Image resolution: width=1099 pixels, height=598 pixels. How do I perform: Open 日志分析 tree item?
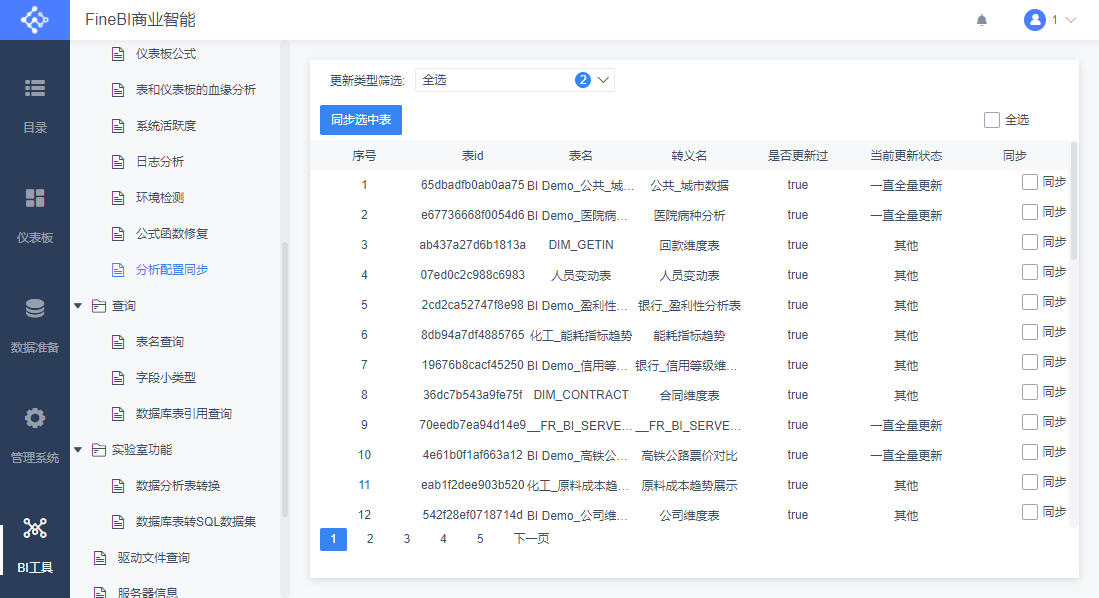pos(160,162)
